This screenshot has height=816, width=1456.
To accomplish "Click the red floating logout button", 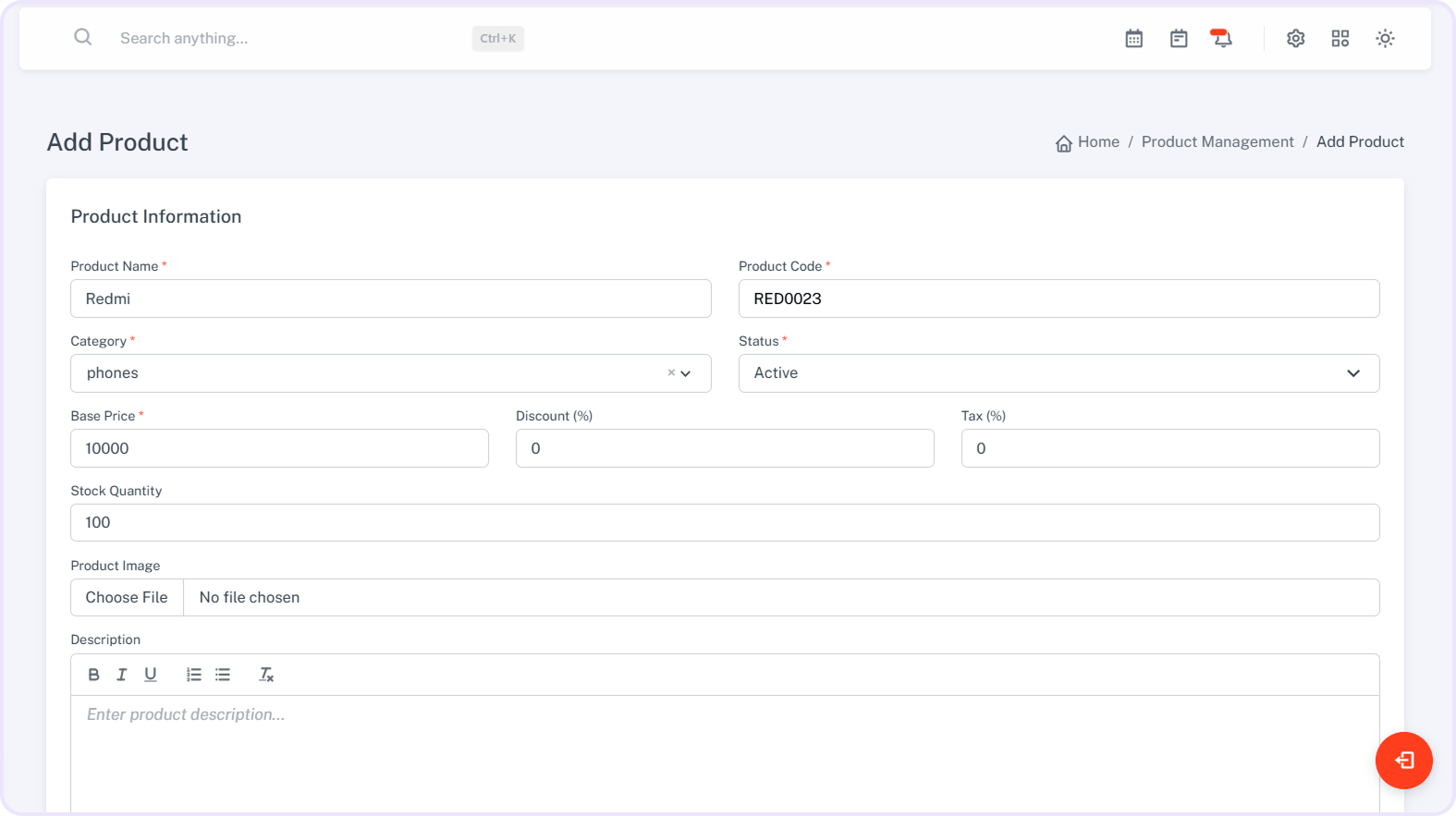I will click(x=1403, y=760).
